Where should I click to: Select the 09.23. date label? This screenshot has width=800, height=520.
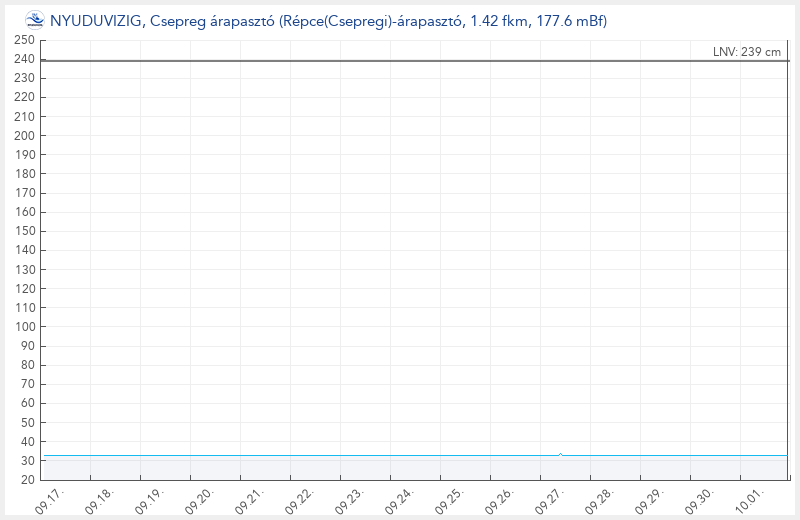point(348,500)
